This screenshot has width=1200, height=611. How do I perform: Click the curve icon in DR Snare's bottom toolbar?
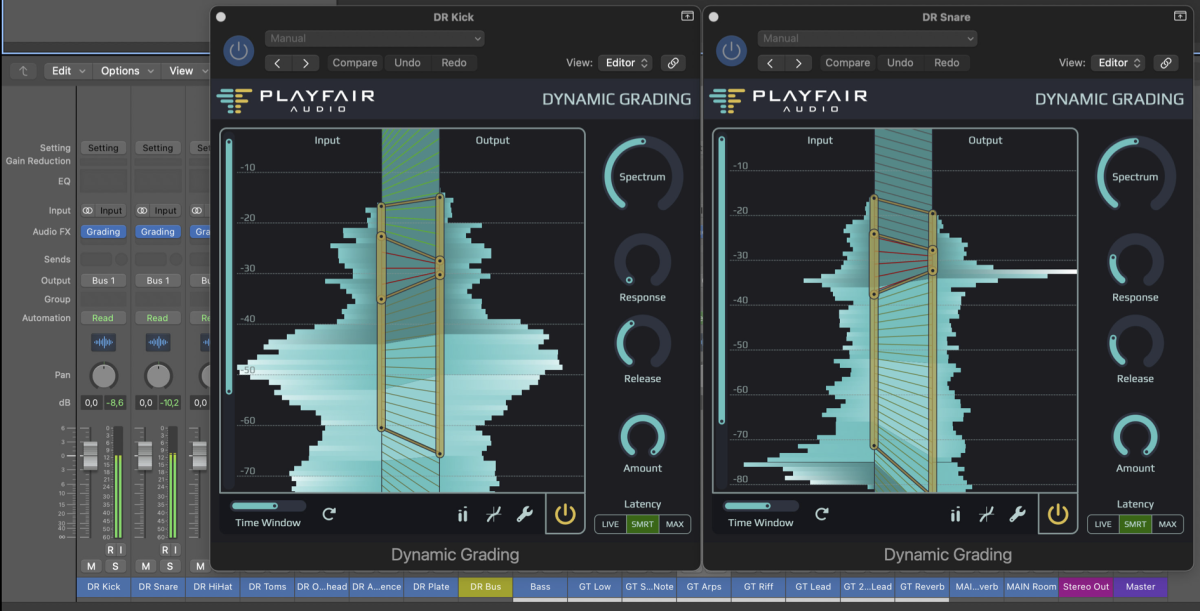(x=986, y=515)
